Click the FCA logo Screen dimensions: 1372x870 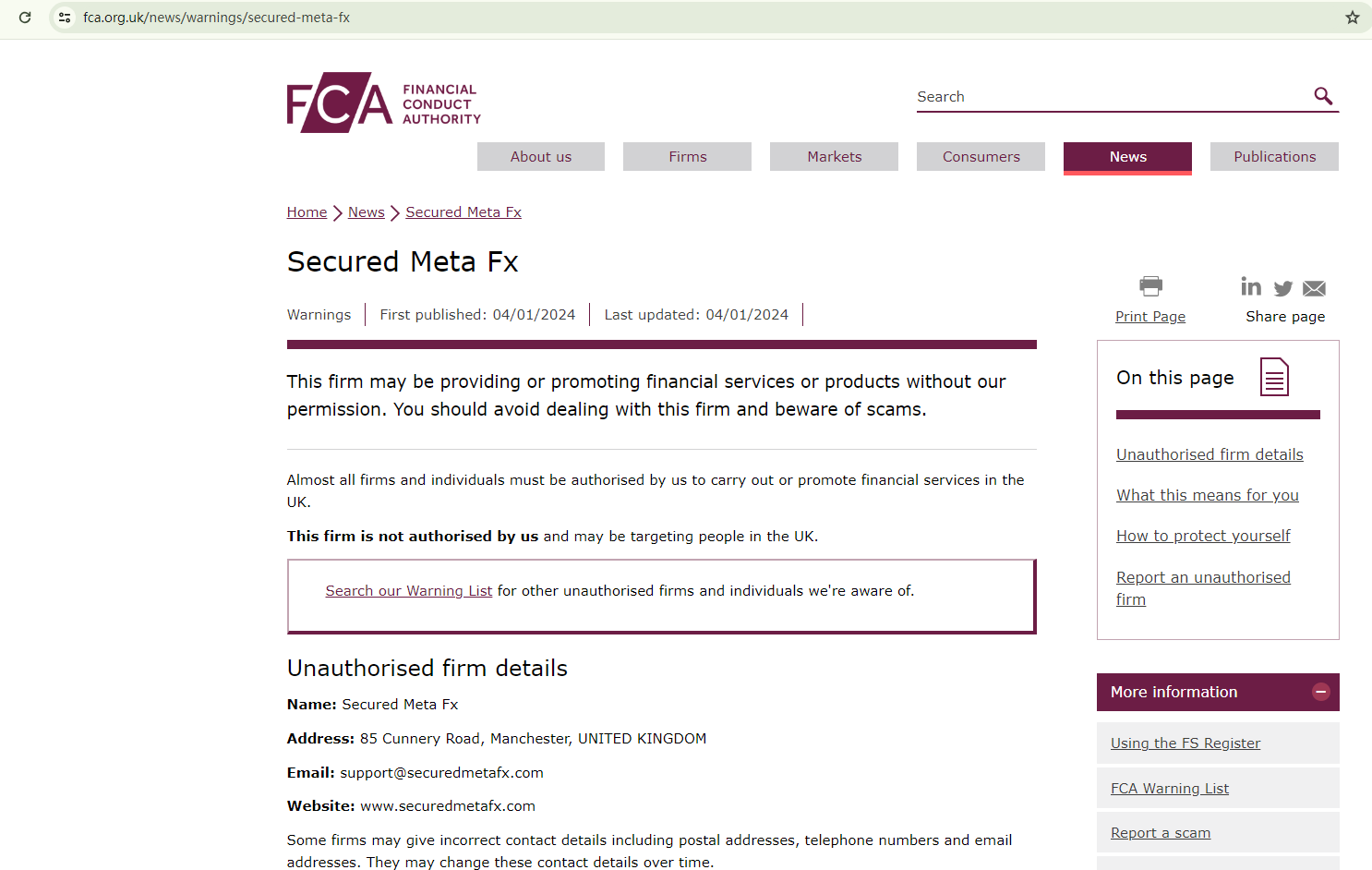[x=383, y=103]
